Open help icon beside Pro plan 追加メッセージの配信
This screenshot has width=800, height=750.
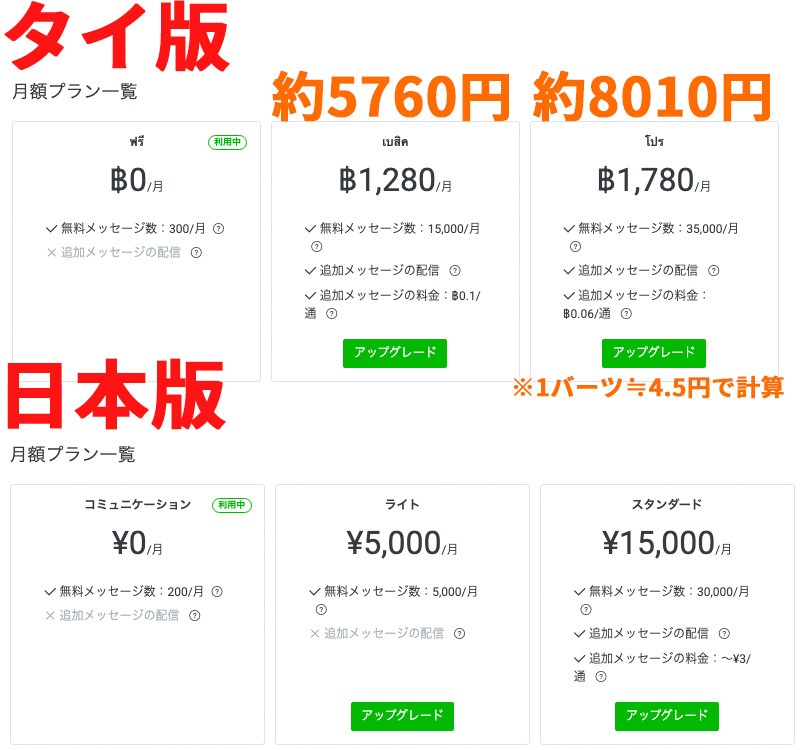pyautogui.click(x=714, y=271)
